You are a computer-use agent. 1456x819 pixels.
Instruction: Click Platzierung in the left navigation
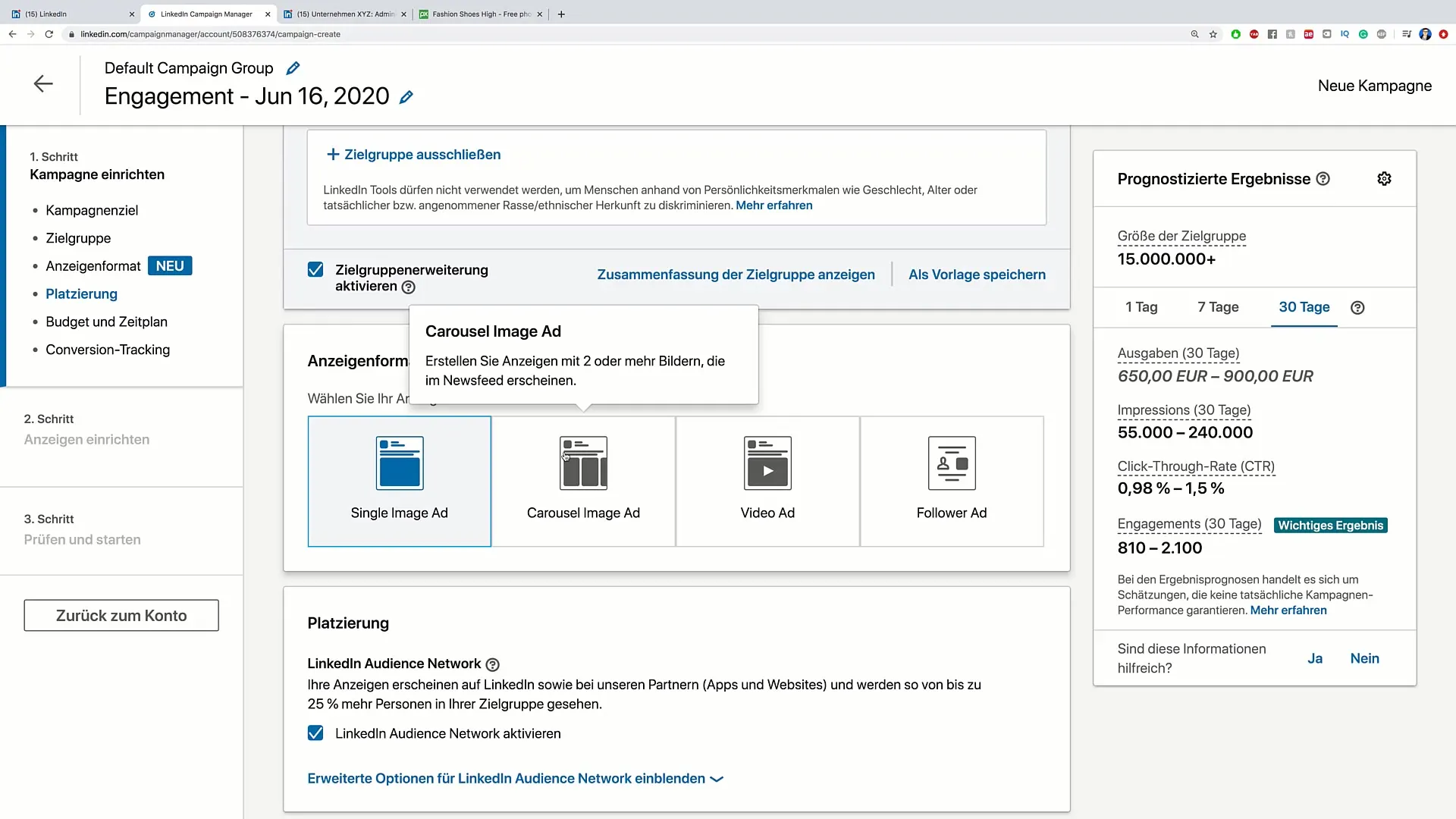tap(81, 293)
